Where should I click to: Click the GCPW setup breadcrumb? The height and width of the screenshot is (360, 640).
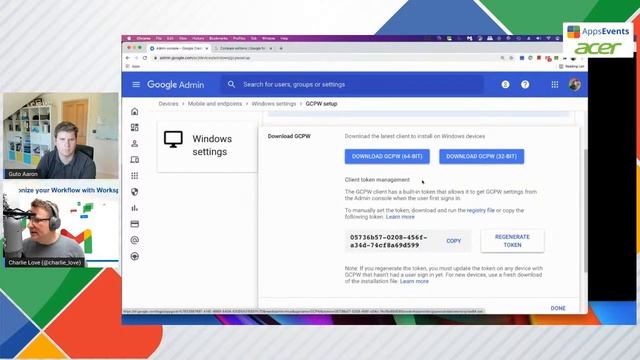pos(321,104)
